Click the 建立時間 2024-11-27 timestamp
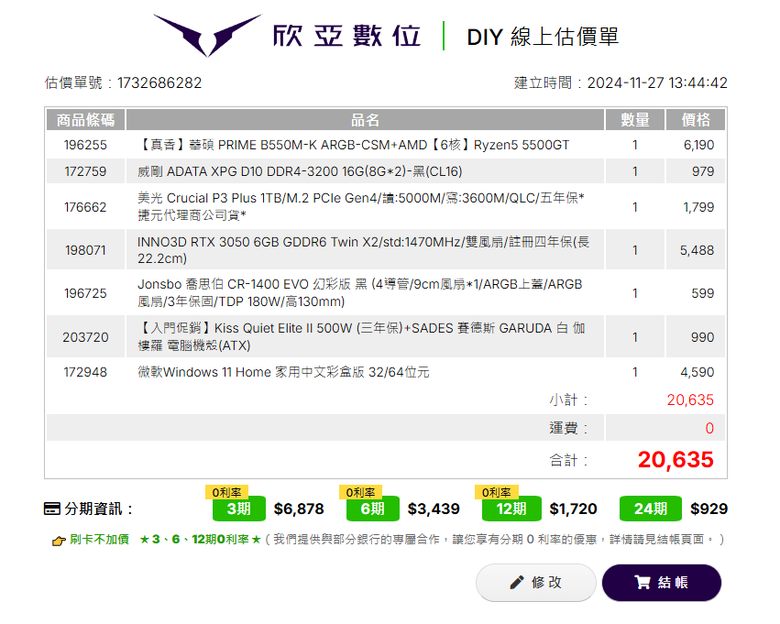The image size is (780, 624). click(x=621, y=83)
